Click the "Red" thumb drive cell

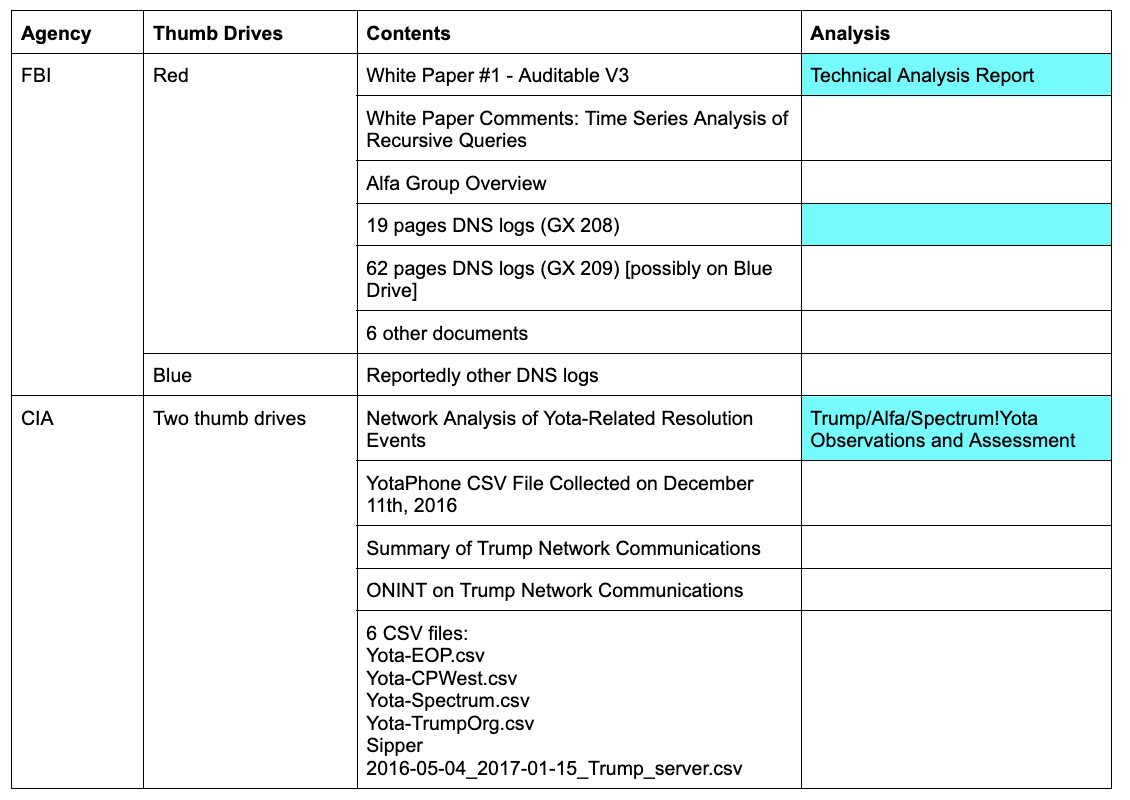coord(250,203)
